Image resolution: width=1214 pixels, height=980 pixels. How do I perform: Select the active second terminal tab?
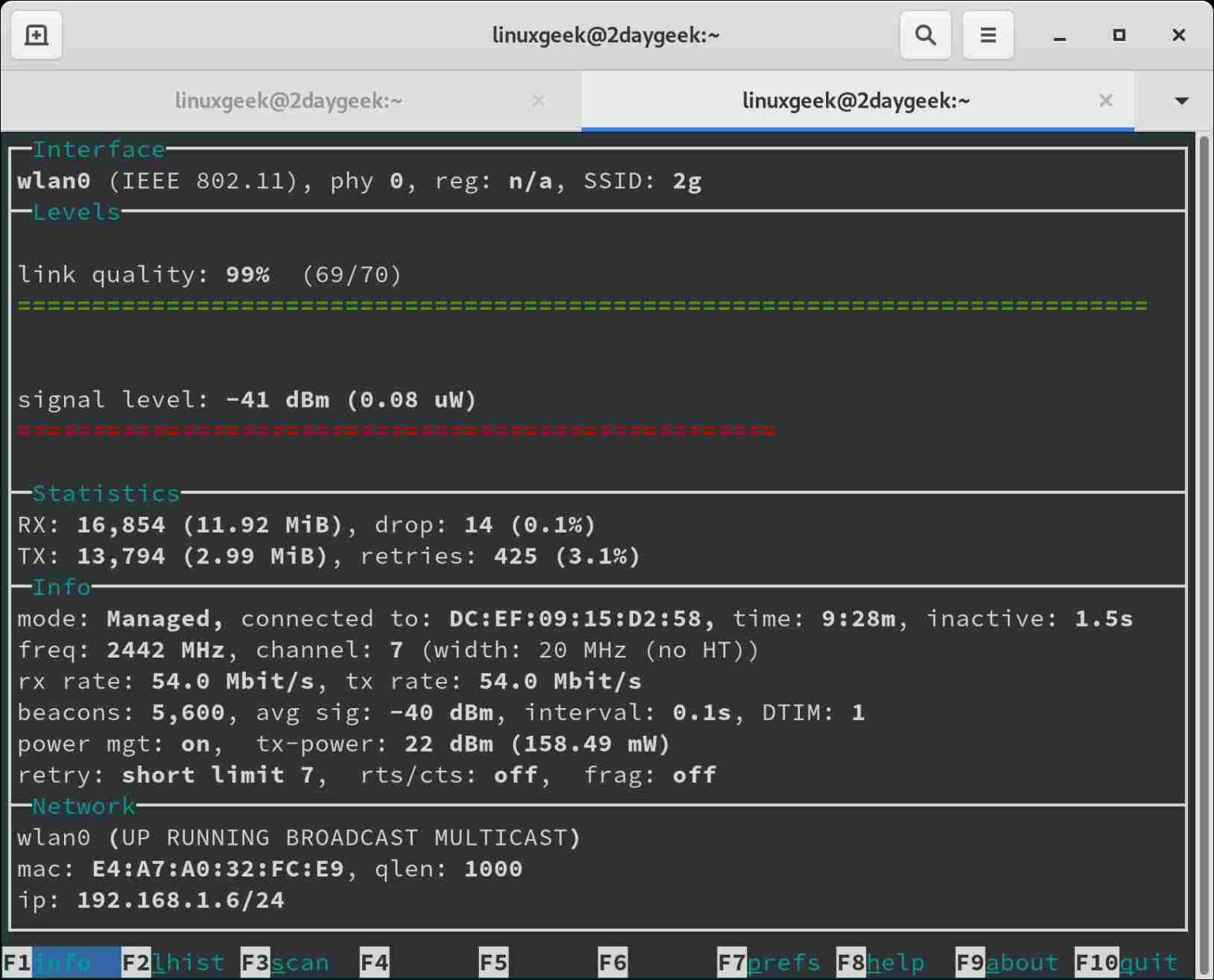click(855, 100)
